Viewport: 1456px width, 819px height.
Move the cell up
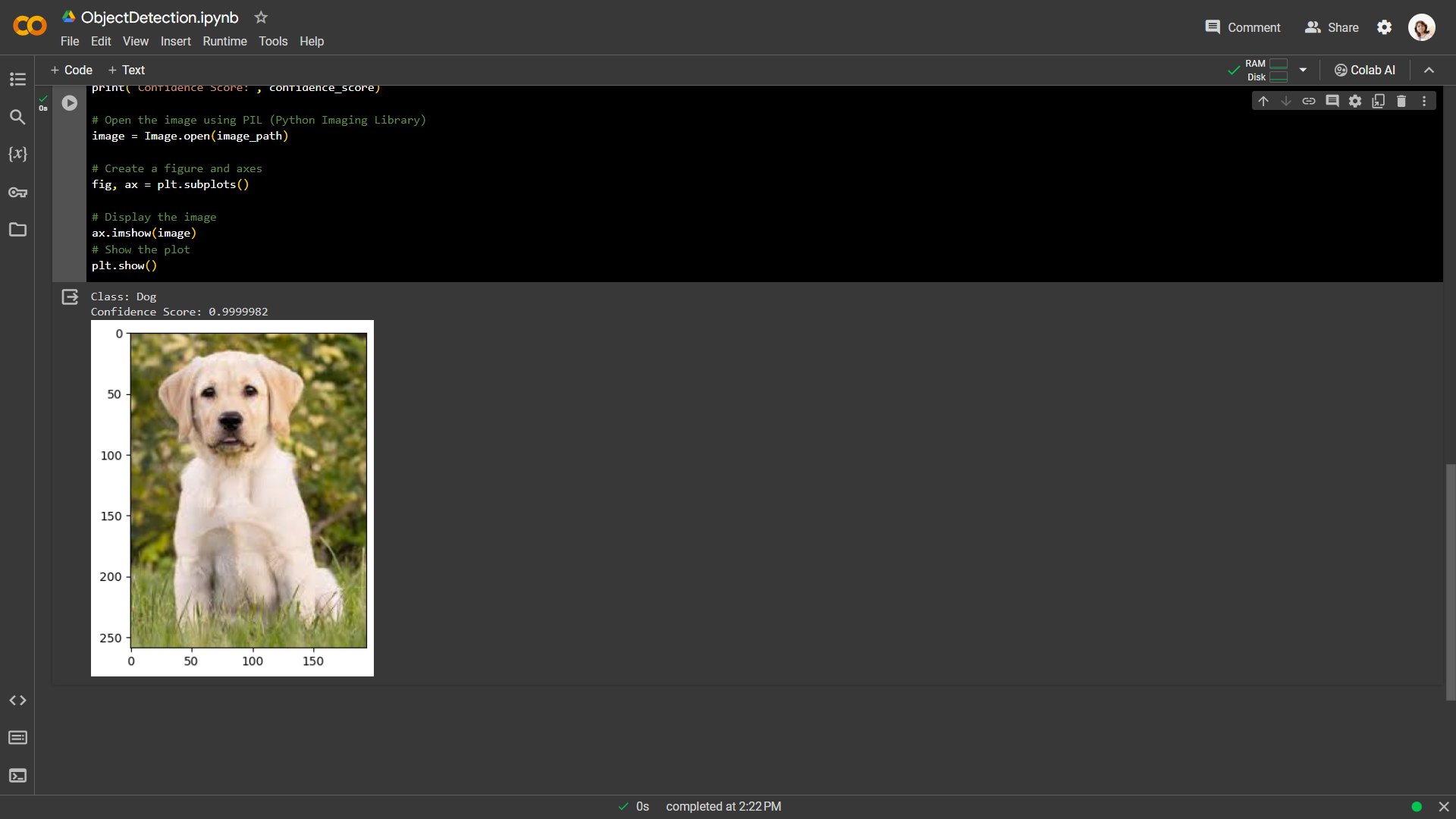pos(1263,100)
